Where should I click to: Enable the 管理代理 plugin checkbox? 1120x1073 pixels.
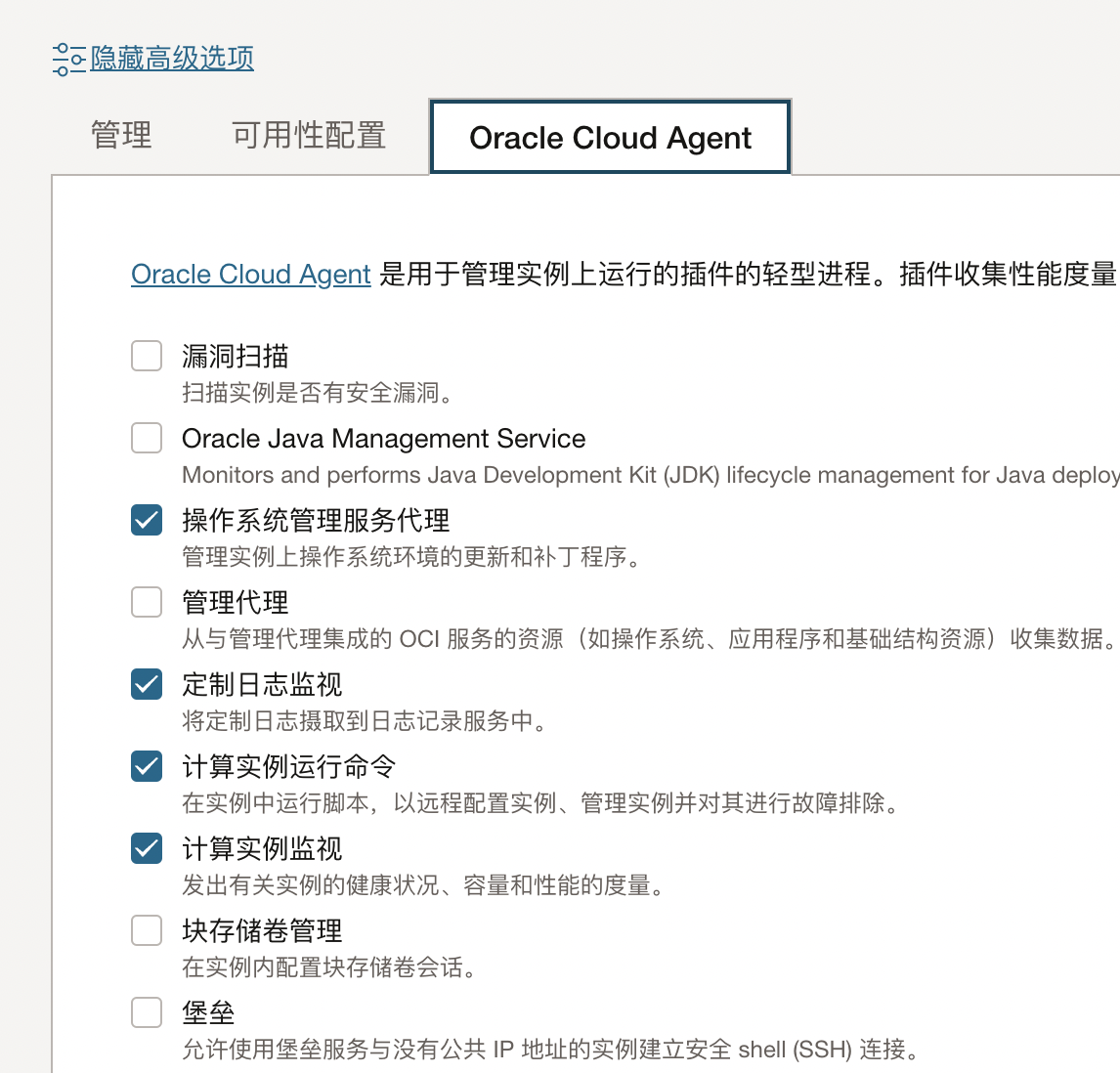click(x=147, y=602)
